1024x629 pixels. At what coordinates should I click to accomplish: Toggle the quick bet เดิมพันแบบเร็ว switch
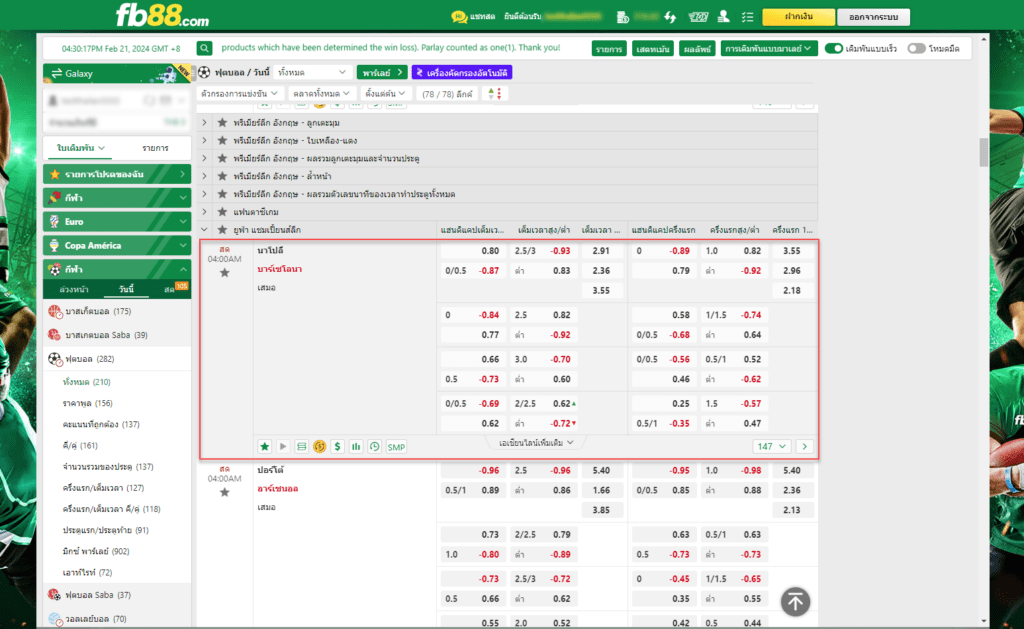coord(833,48)
